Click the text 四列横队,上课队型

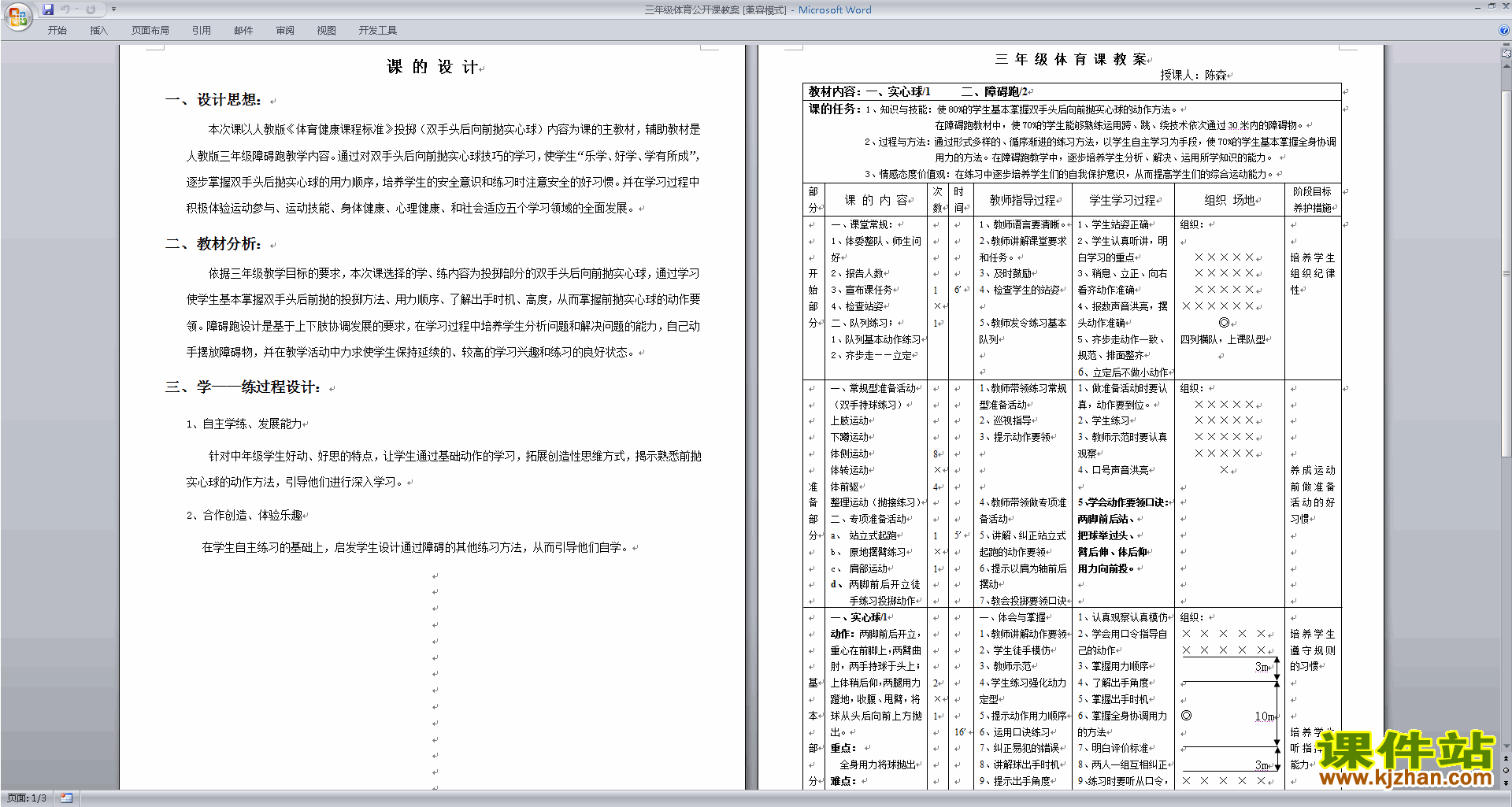tap(1222, 339)
